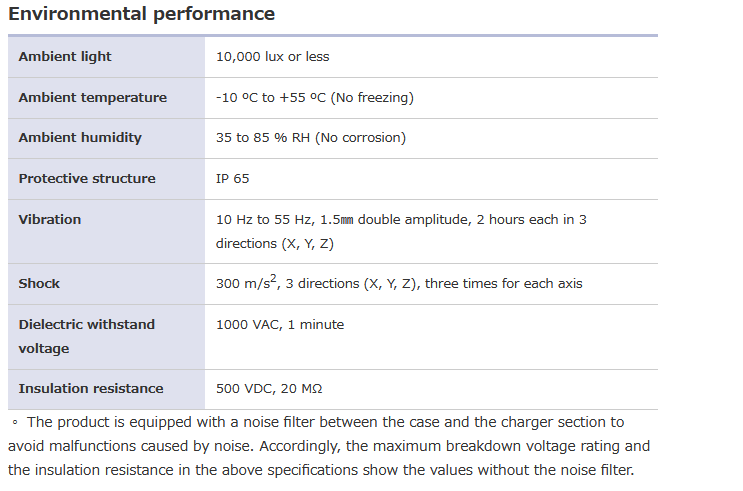
Task: Select the Shock row label
Action: (39, 283)
